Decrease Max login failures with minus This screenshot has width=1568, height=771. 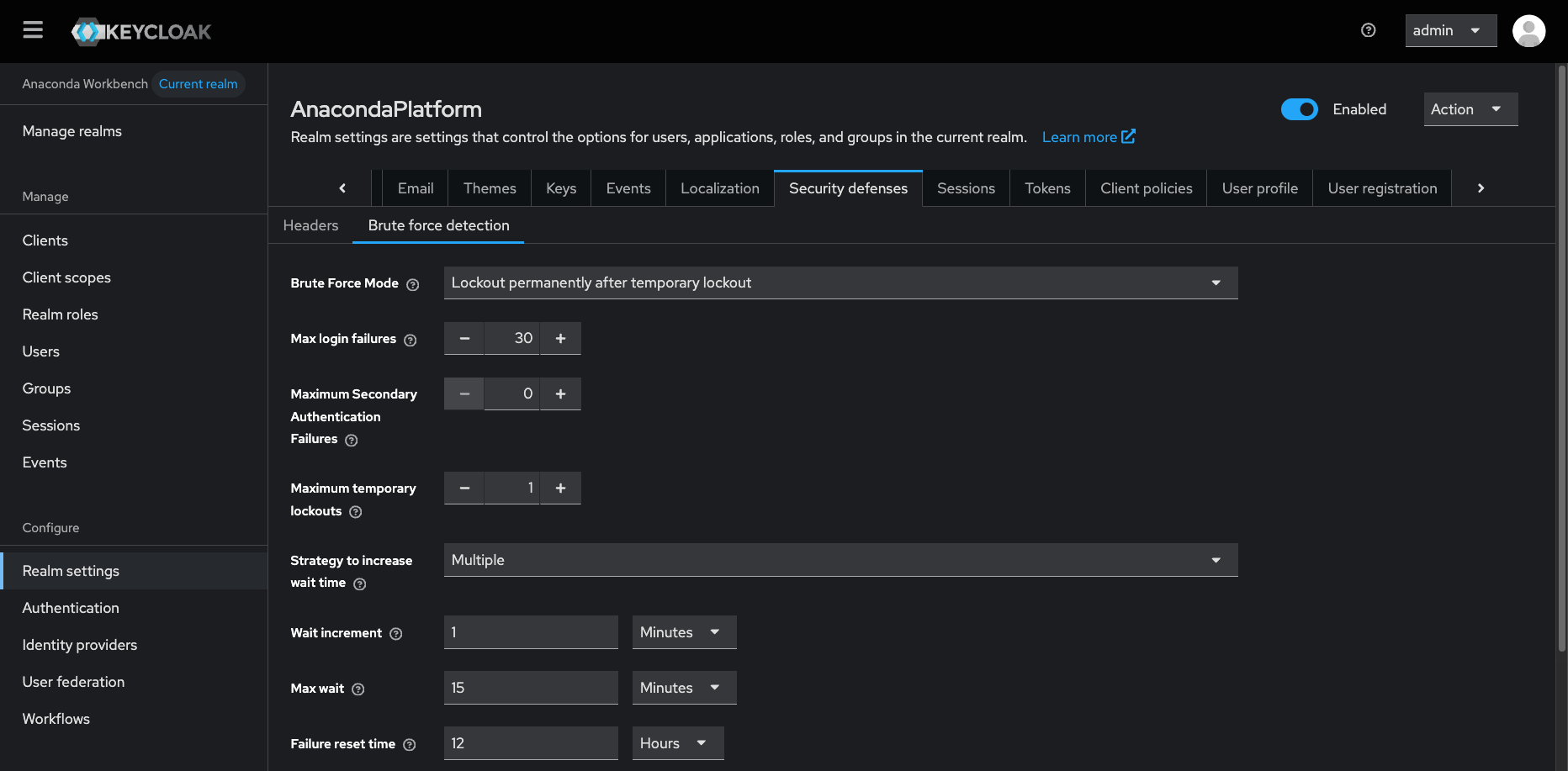(x=464, y=338)
